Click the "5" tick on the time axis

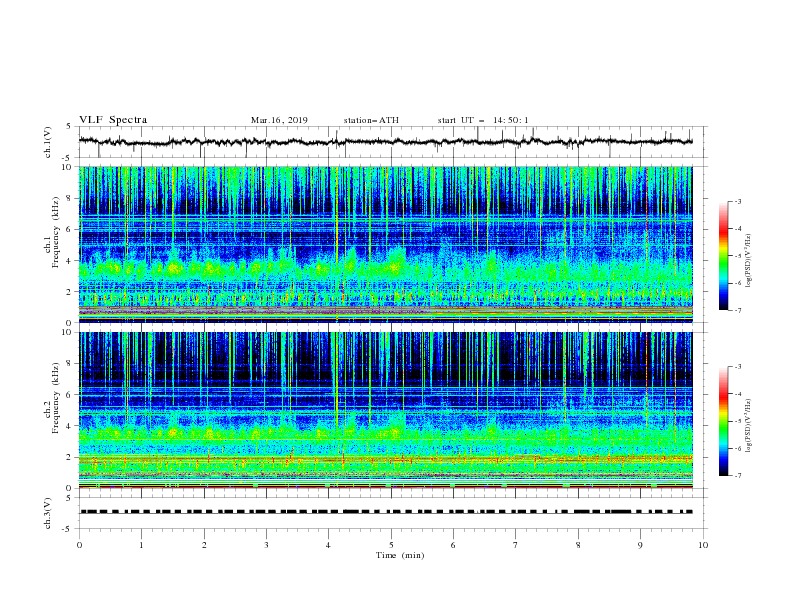tap(391, 545)
